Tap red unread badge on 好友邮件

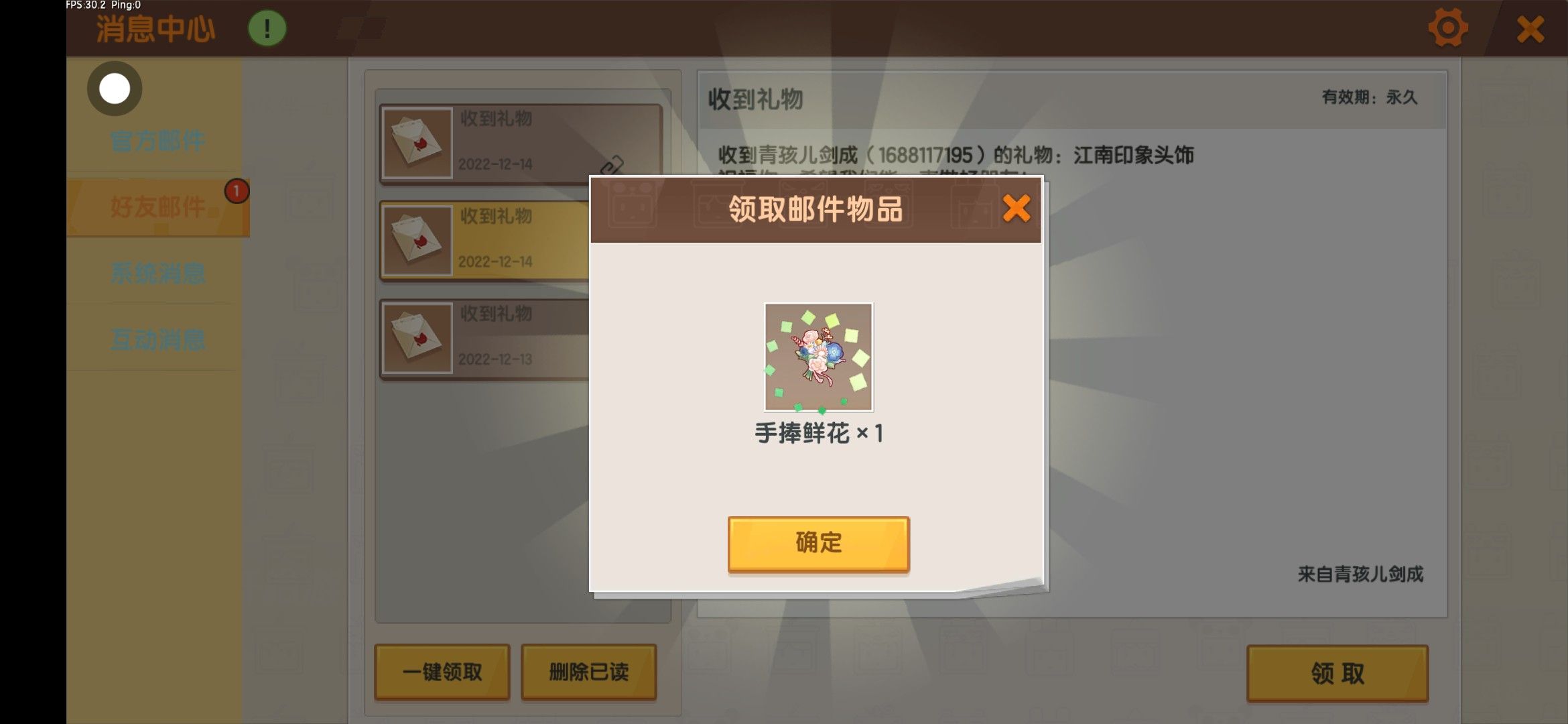[237, 192]
